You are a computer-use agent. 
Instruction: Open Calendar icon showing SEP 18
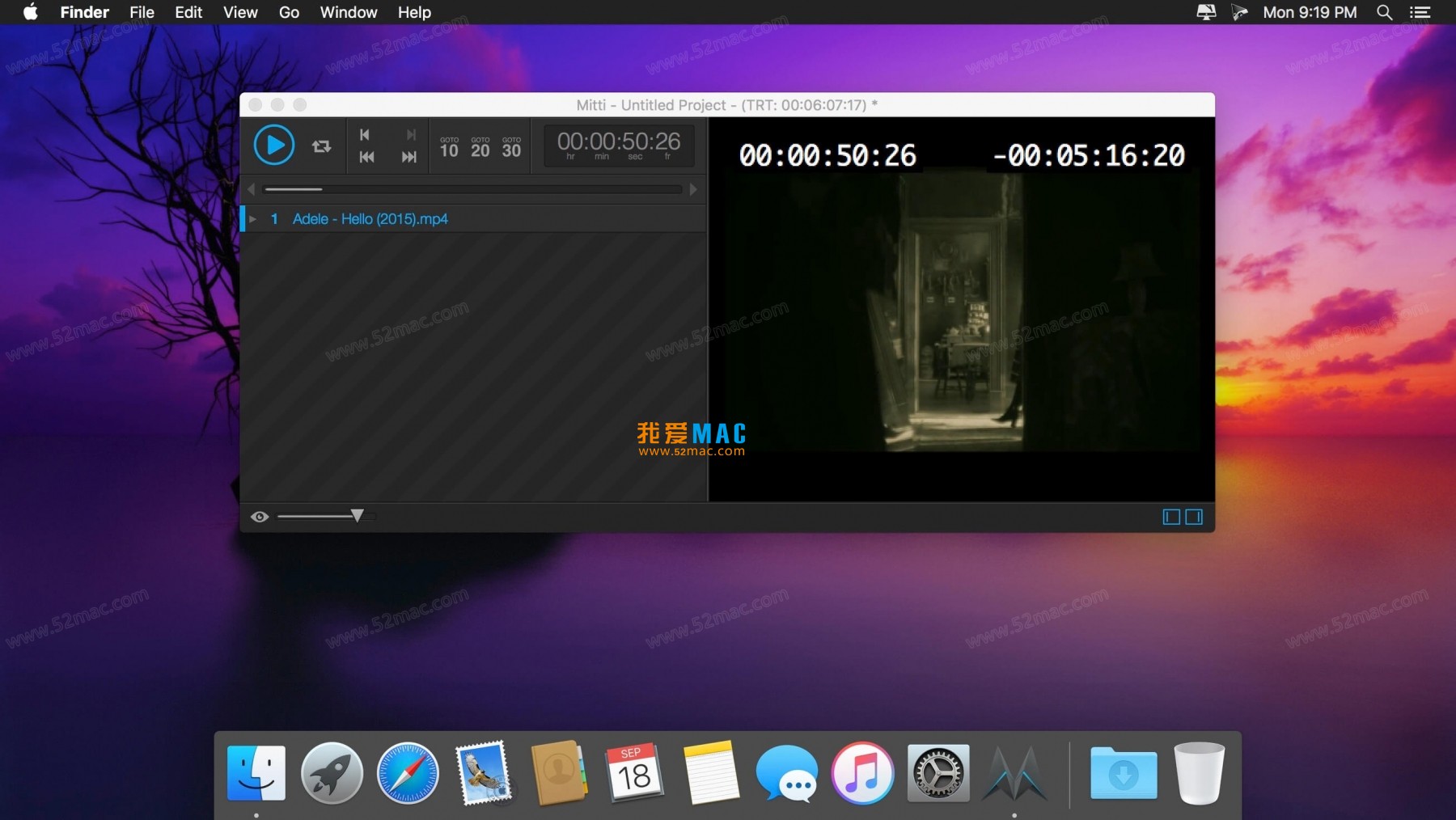tap(635, 773)
